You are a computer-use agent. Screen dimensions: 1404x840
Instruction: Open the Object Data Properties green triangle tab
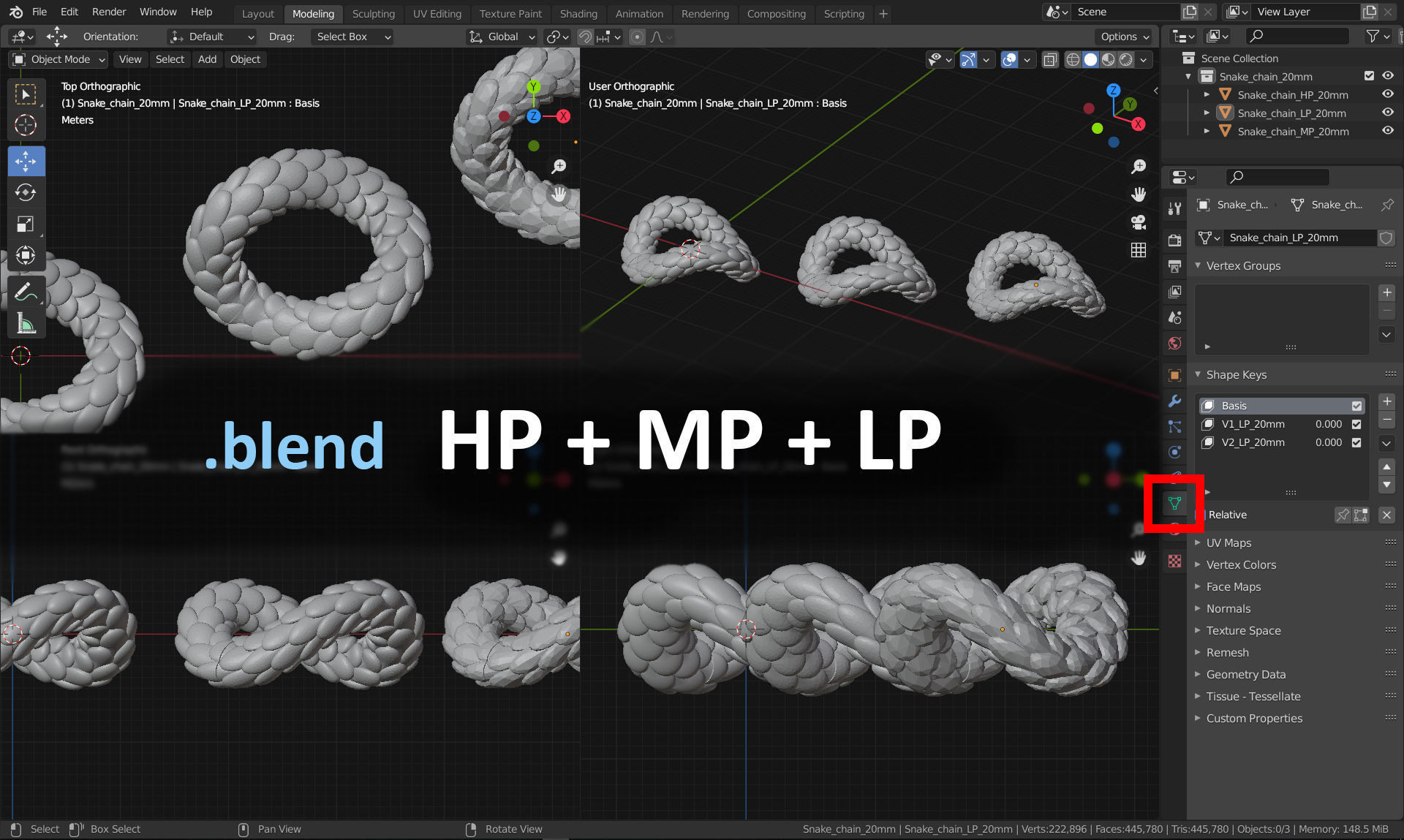point(1174,503)
